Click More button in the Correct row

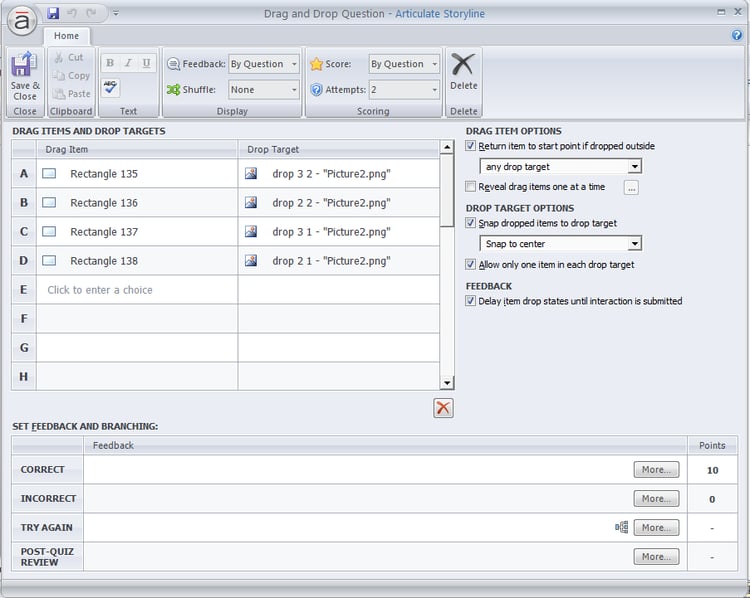pos(655,469)
